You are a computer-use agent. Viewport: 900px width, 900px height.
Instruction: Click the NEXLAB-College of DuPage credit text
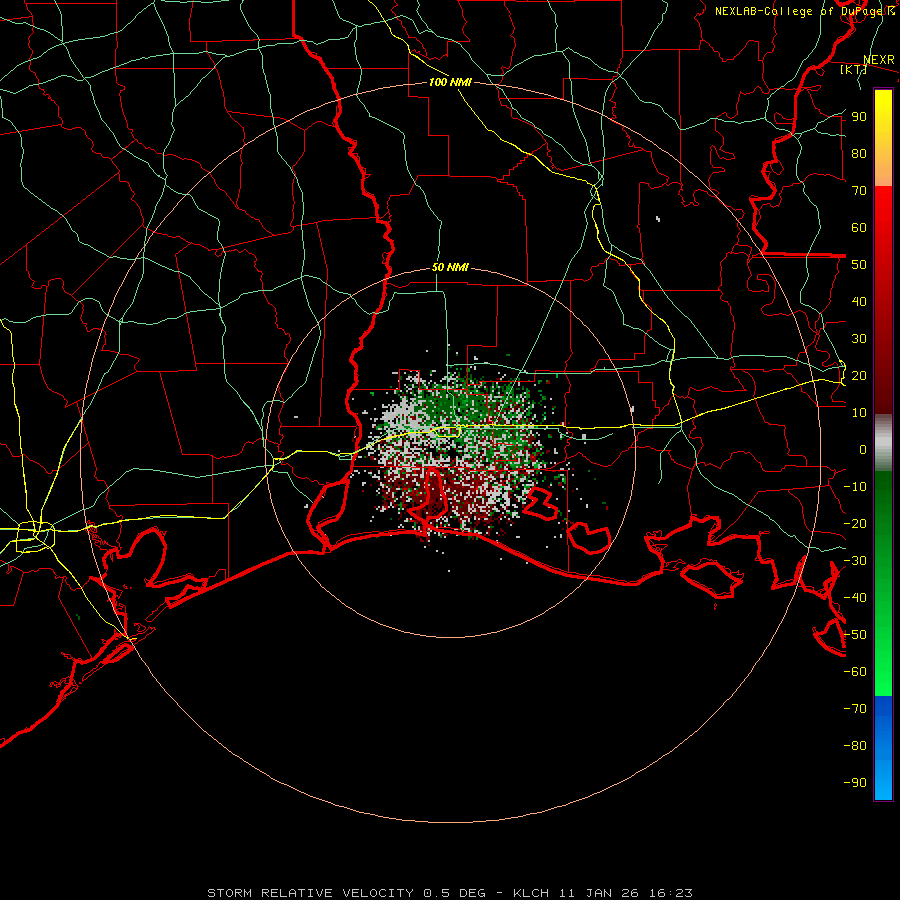coord(804,11)
